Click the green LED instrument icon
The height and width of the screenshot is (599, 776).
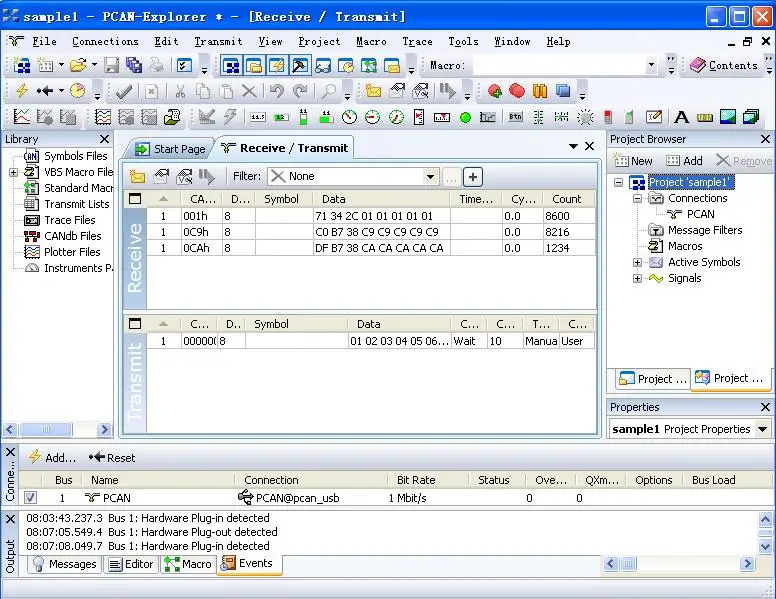click(465, 117)
